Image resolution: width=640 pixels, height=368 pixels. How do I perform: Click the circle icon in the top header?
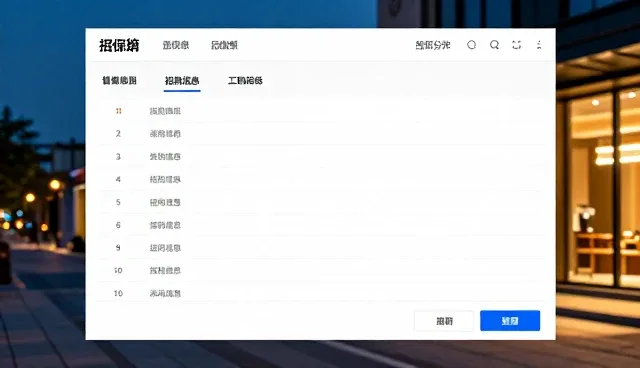tap(471, 45)
